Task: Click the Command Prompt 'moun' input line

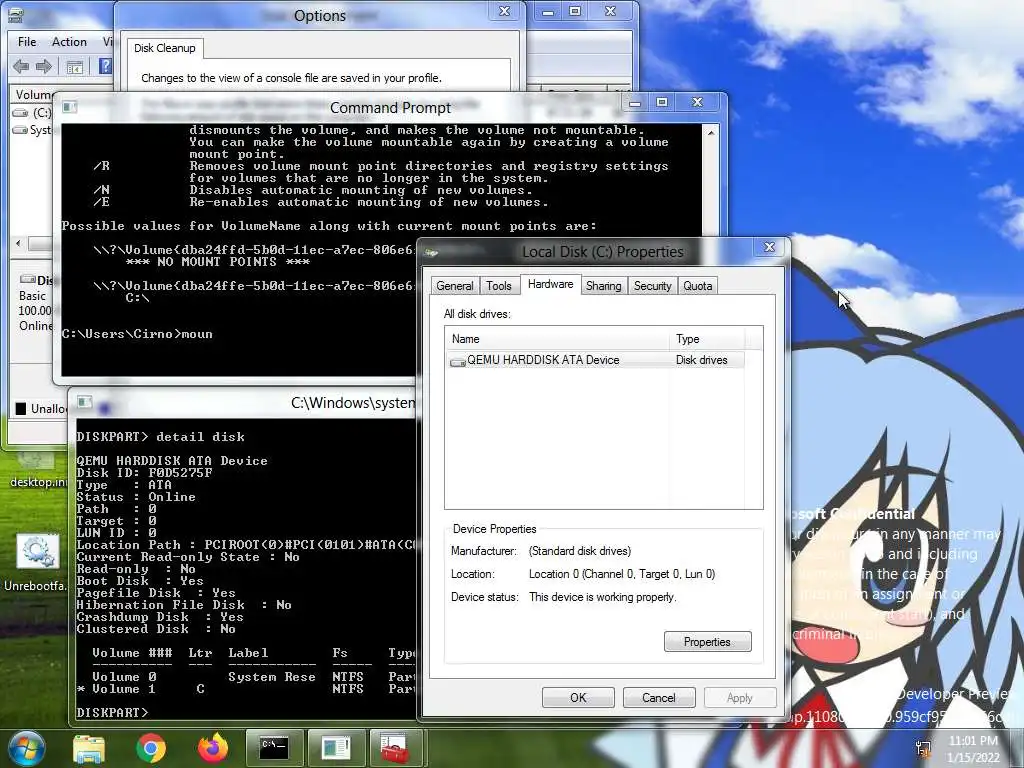Action: pyautogui.click(x=137, y=334)
